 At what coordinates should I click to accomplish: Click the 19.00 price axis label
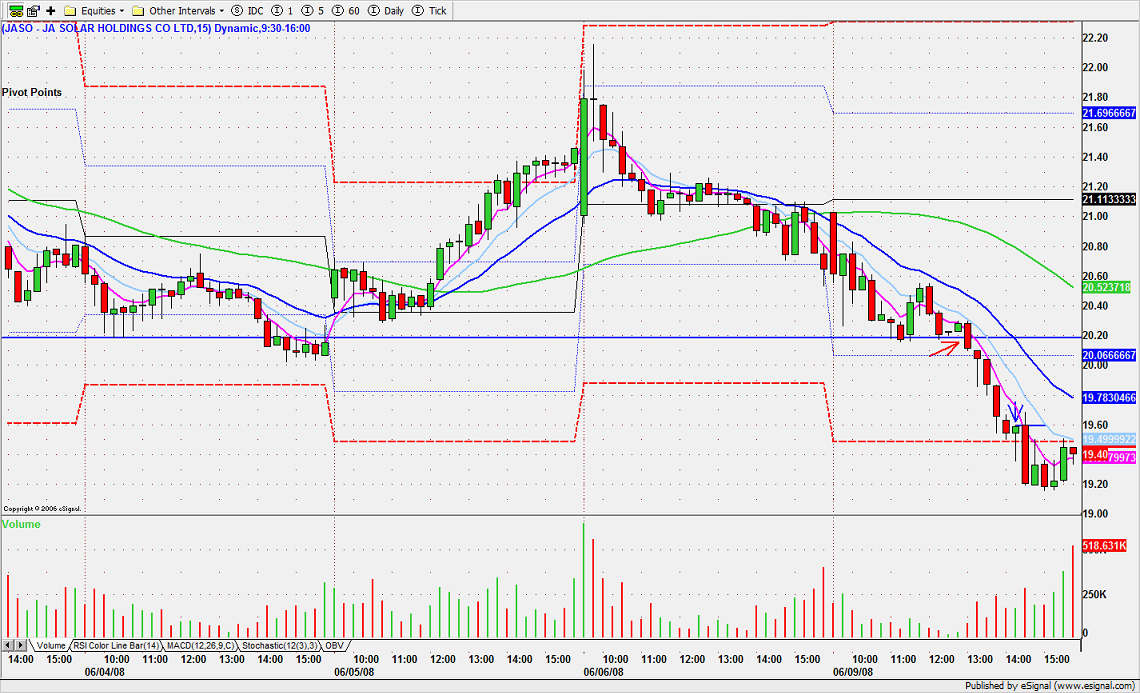click(x=1096, y=514)
